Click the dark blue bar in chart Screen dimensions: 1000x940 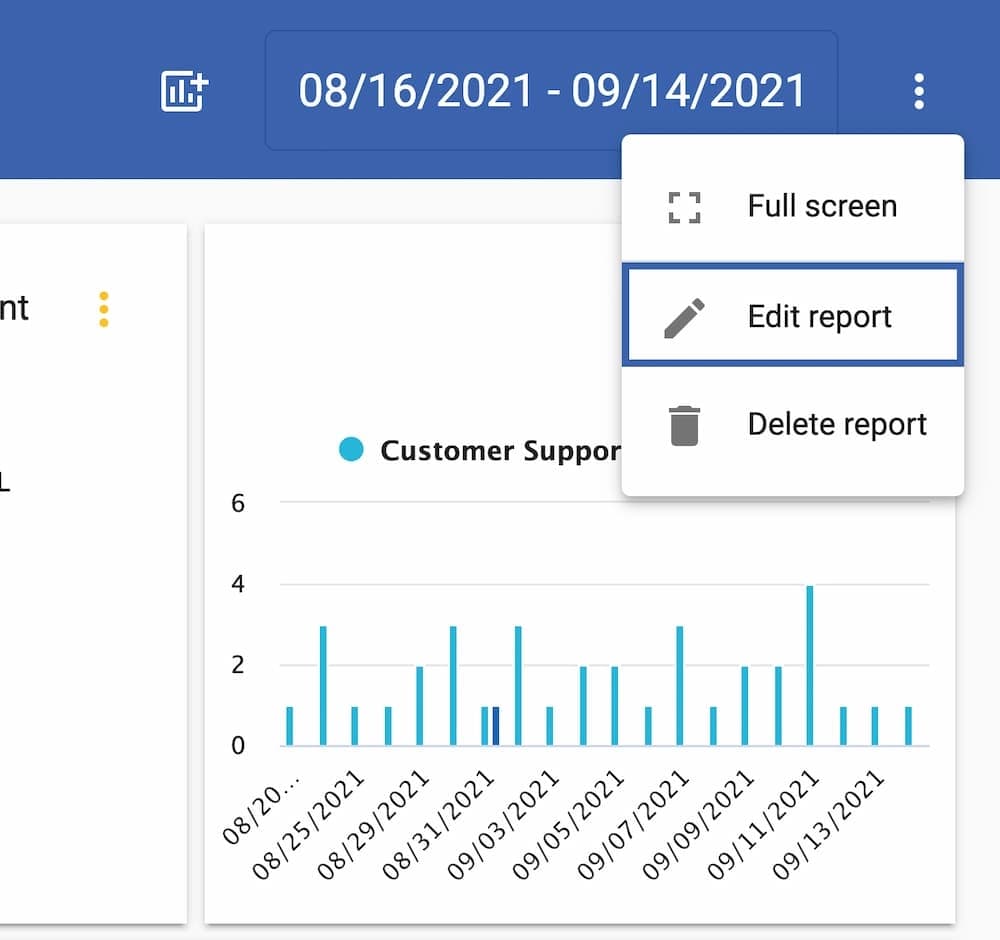tap(495, 726)
